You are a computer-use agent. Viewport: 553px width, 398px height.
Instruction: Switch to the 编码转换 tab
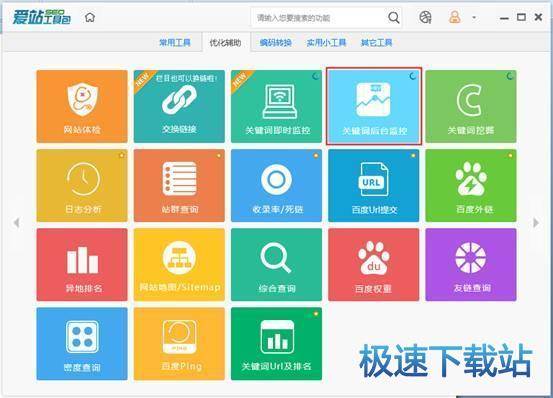pyautogui.click(x=275, y=43)
